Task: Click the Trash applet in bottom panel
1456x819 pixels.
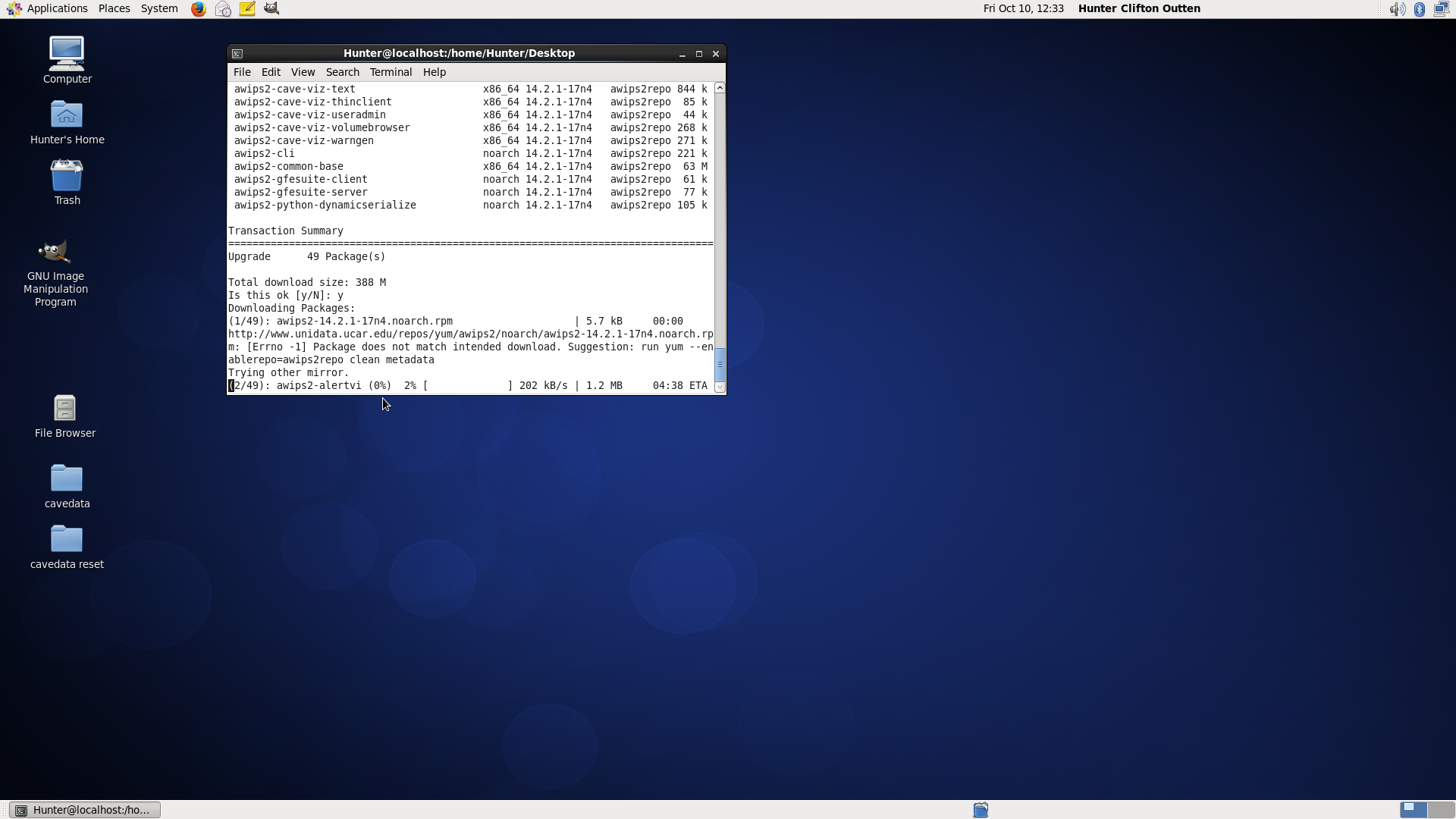Action: tap(981, 810)
